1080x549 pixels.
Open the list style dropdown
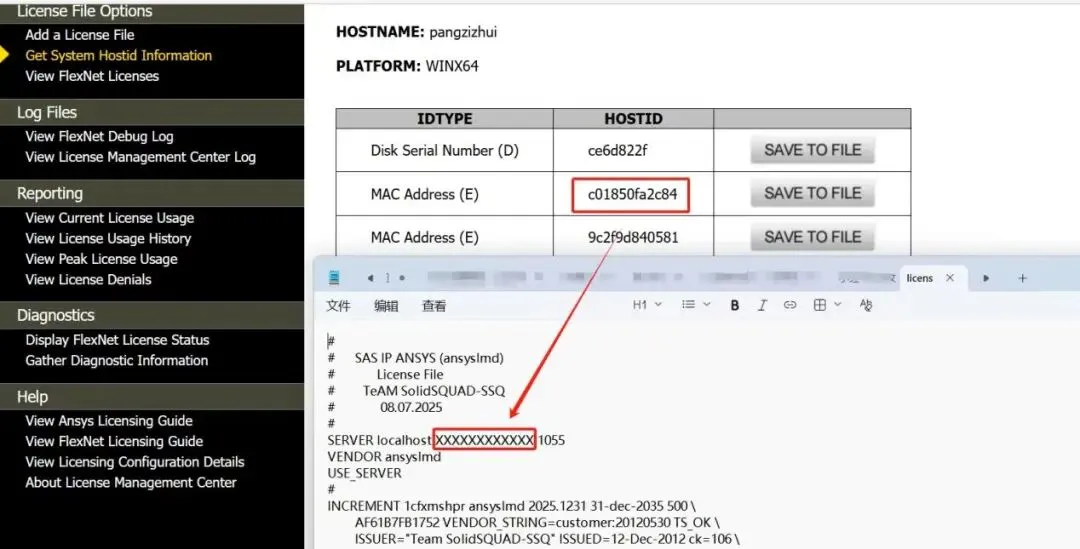point(696,304)
